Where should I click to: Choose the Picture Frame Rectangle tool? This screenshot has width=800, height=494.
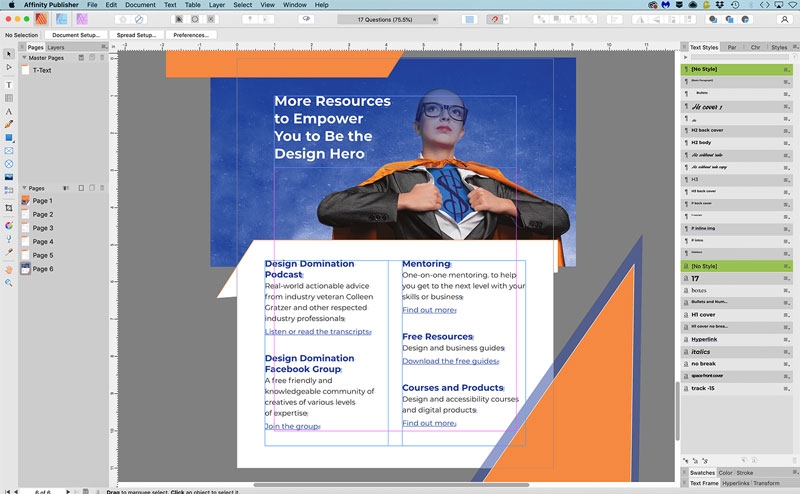[9, 151]
